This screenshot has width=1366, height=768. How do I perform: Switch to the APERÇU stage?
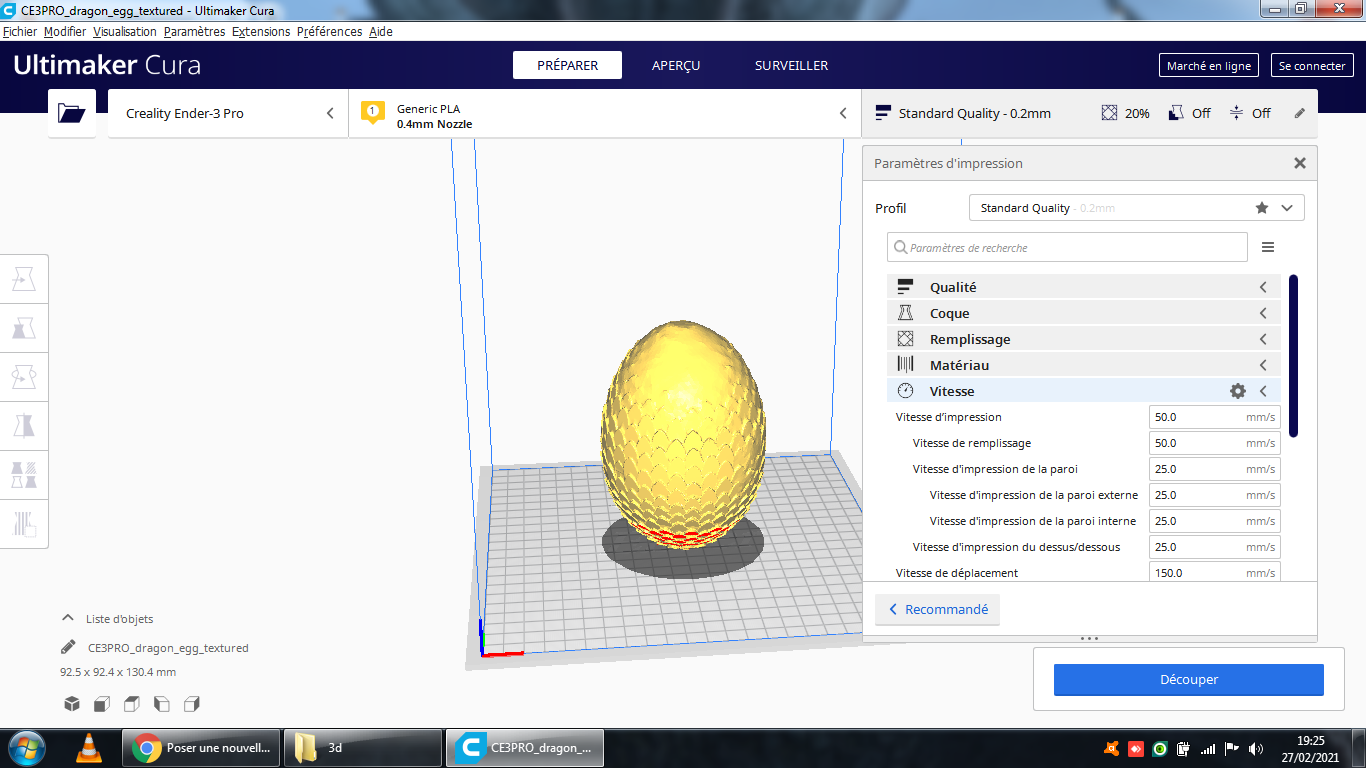676,65
